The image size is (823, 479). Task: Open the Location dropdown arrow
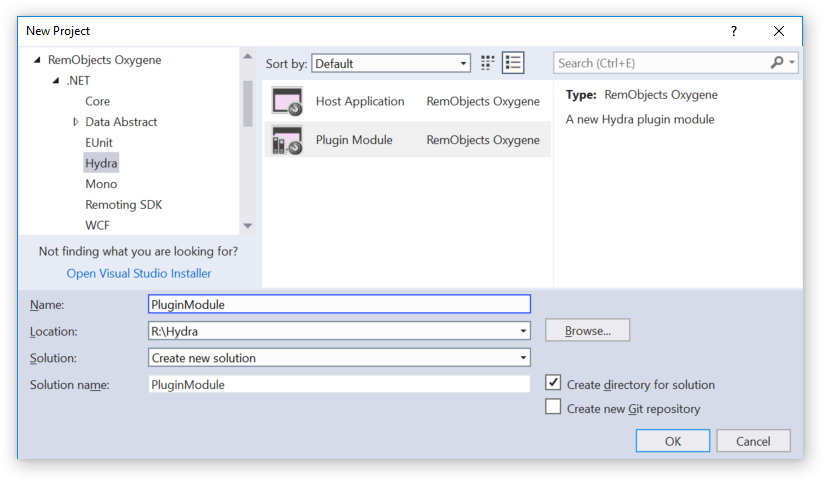[x=523, y=331]
